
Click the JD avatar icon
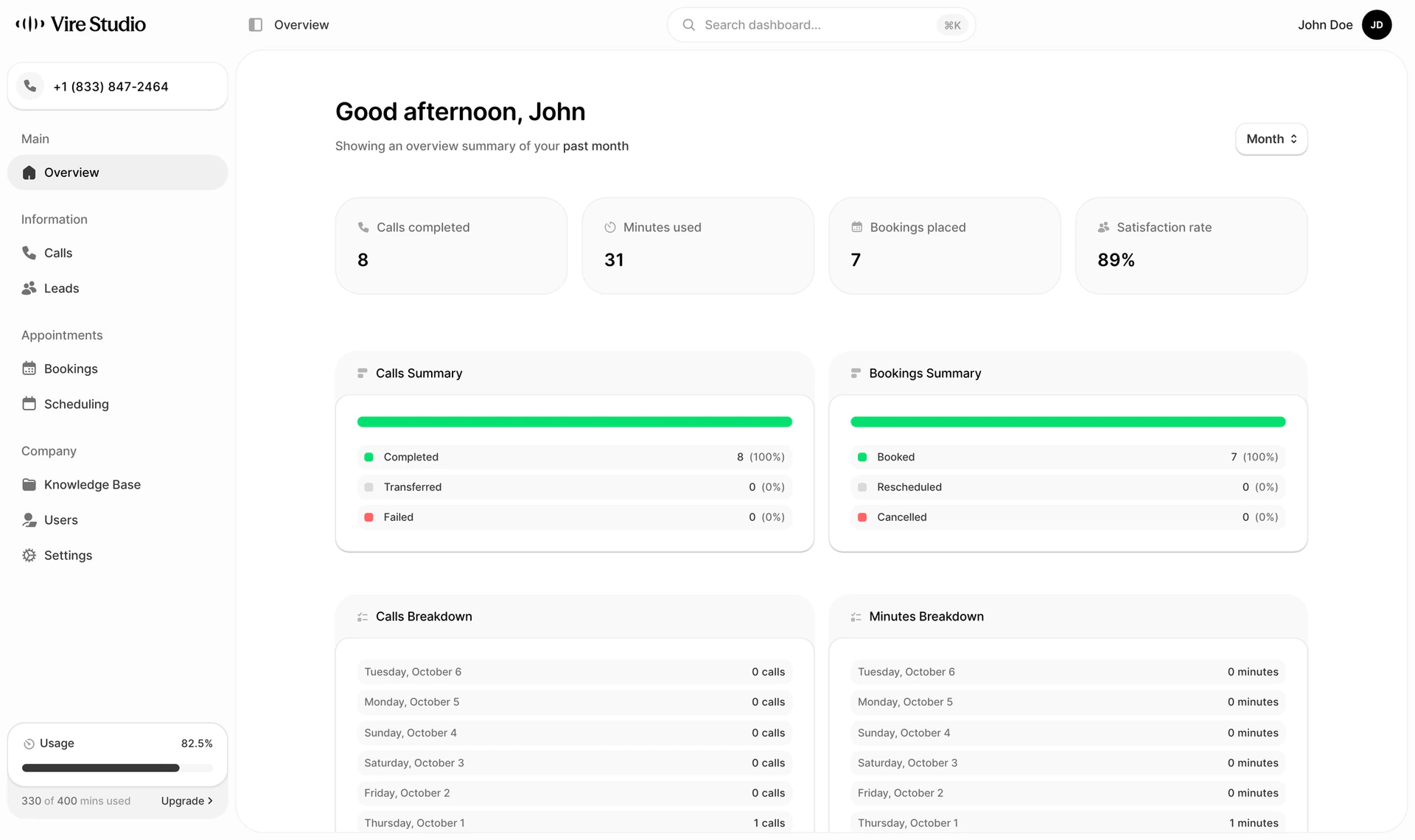coord(1376,25)
